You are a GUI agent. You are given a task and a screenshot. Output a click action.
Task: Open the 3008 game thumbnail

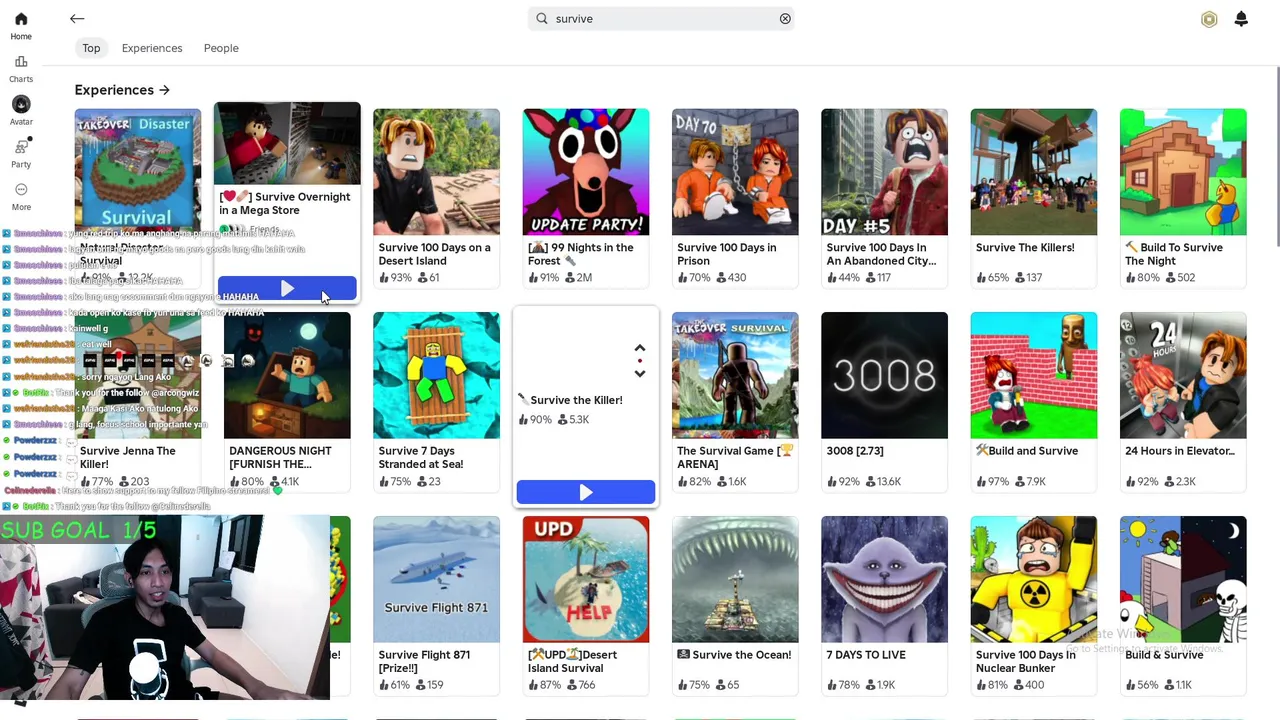(884, 375)
